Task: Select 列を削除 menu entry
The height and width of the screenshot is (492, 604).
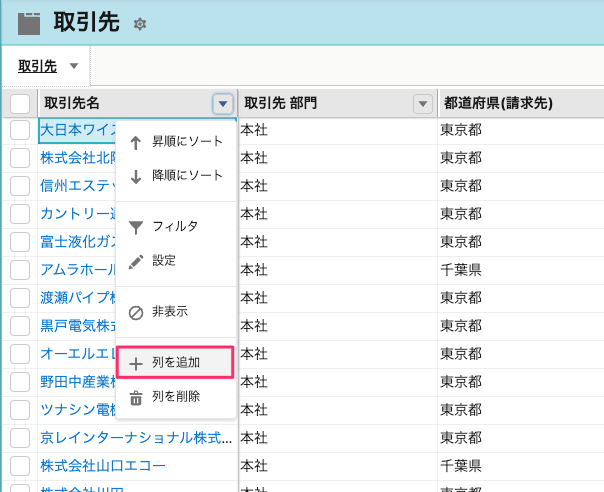Action: point(176,397)
